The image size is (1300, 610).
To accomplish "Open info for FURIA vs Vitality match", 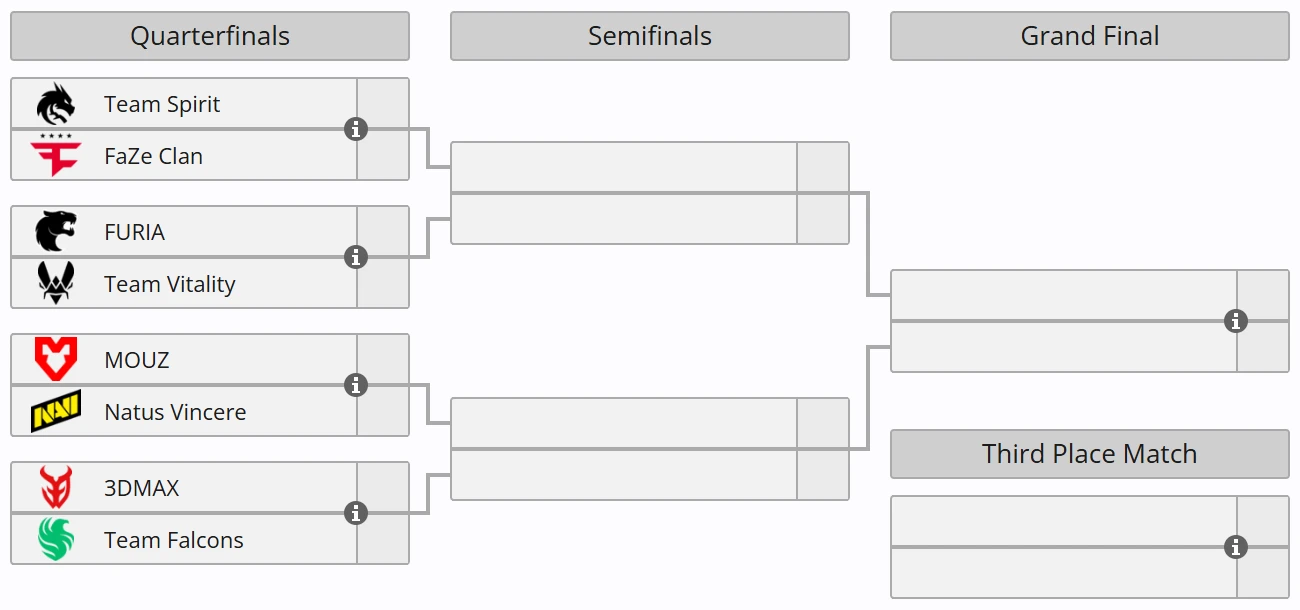I will point(356,257).
